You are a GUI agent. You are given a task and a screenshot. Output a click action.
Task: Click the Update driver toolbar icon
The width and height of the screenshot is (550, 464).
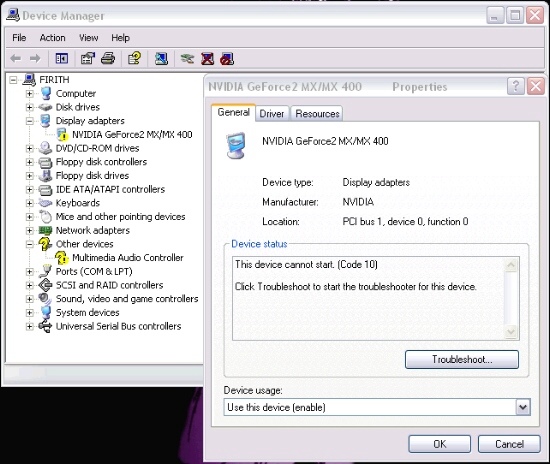[x=187, y=58]
